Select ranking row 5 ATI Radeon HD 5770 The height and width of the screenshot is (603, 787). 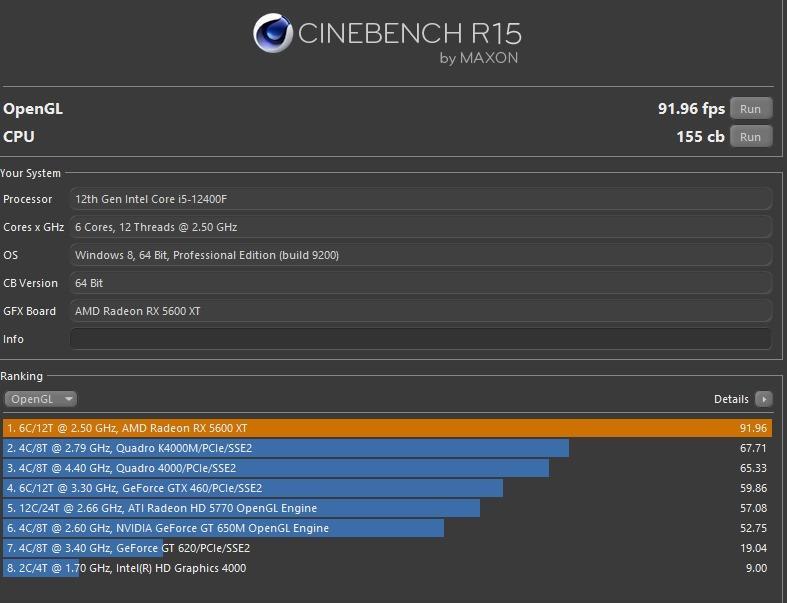(x=387, y=508)
